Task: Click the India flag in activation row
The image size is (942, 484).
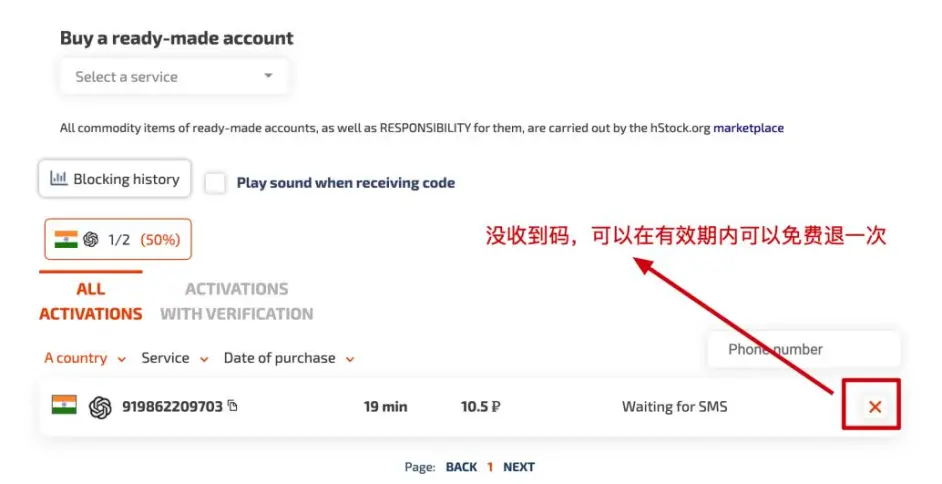Action: [64, 405]
